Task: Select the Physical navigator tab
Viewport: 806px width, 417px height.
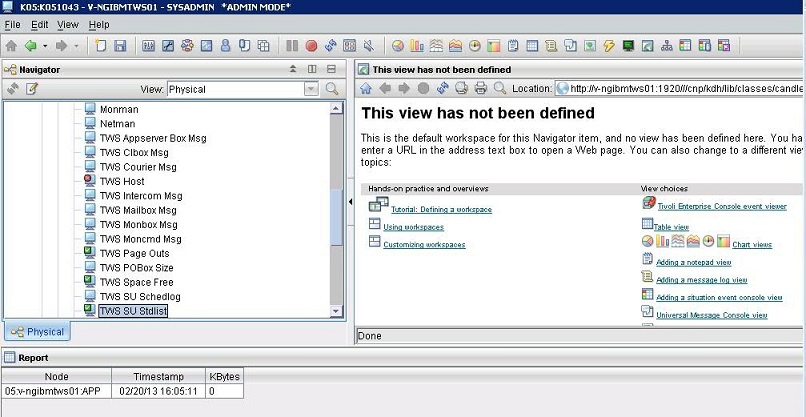Action: click(38, 332)
